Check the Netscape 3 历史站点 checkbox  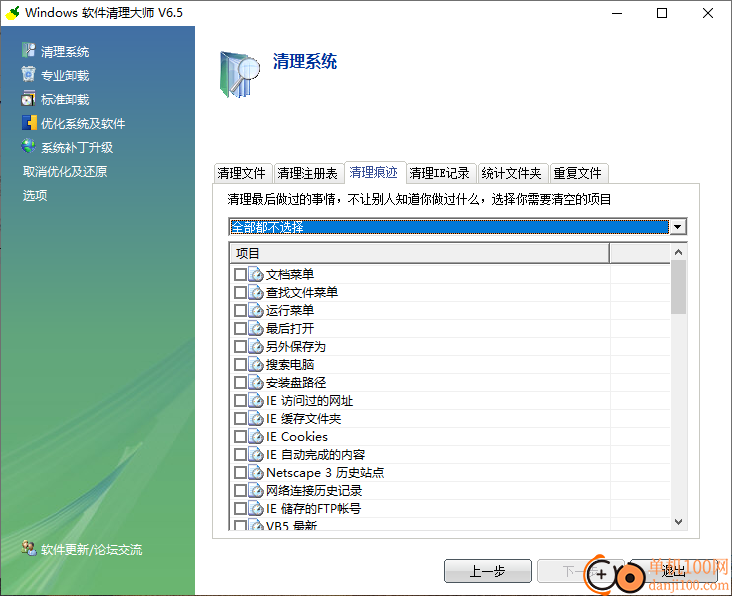240,473
